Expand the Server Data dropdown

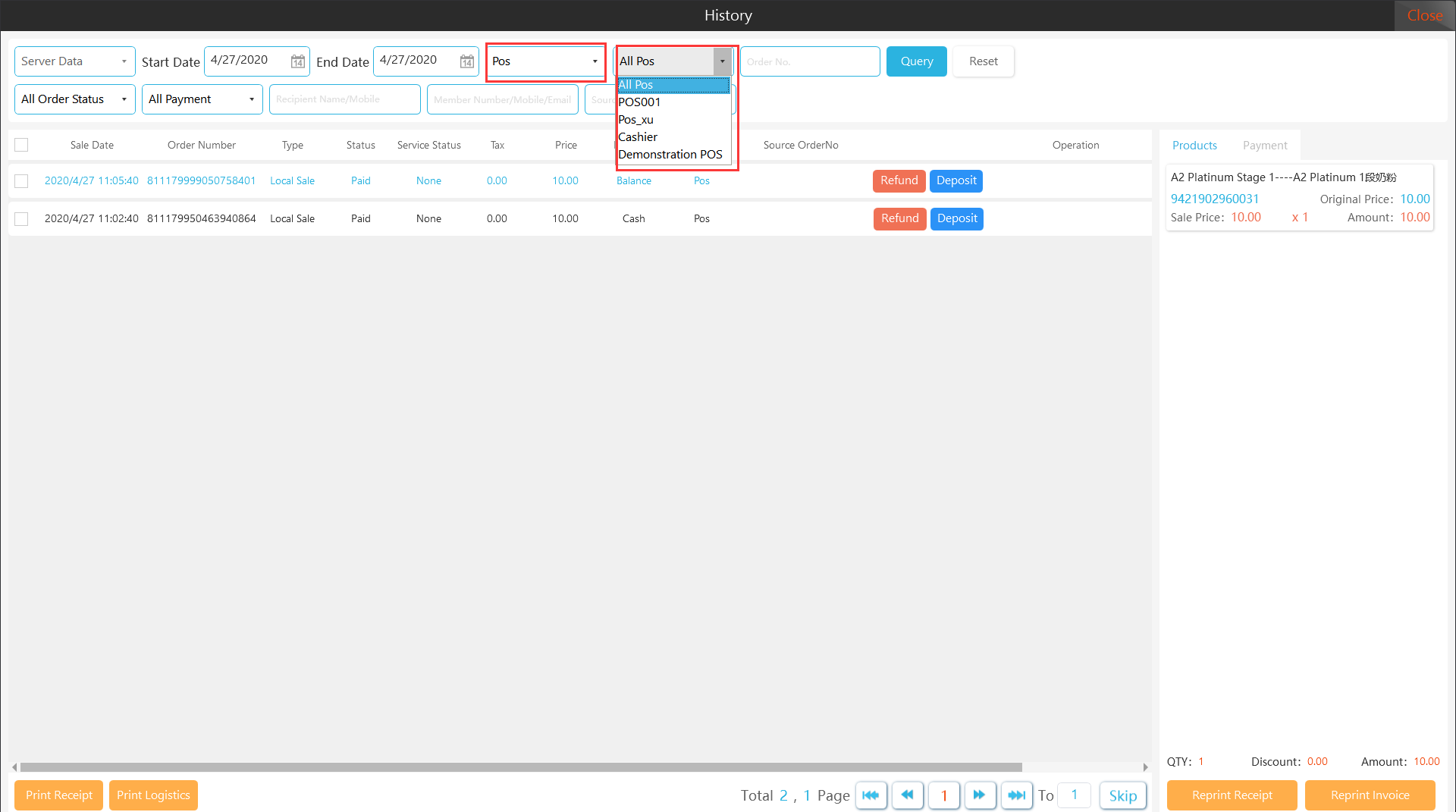[74, 61]
